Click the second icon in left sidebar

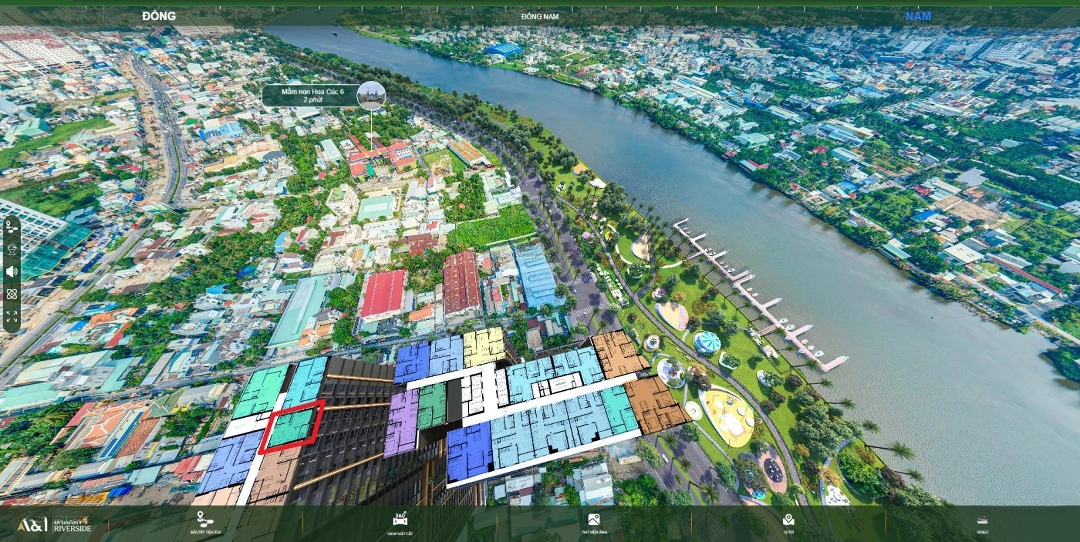(12, 248)
